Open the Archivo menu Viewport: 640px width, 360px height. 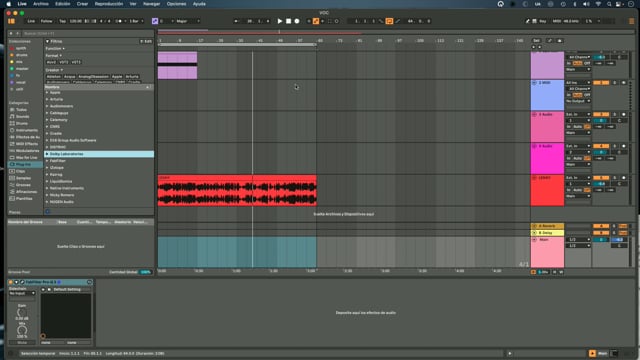pyautogui.click(x=41, y=4)
